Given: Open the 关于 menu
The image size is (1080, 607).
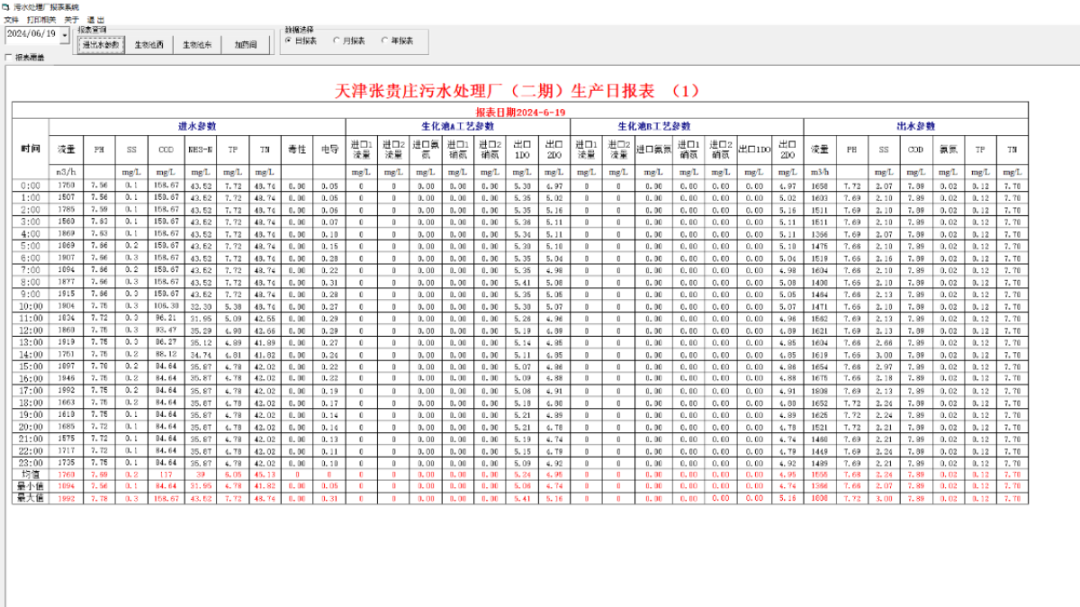Looking at the screenshot, I should pyautogui.click(x=72, y=20).
